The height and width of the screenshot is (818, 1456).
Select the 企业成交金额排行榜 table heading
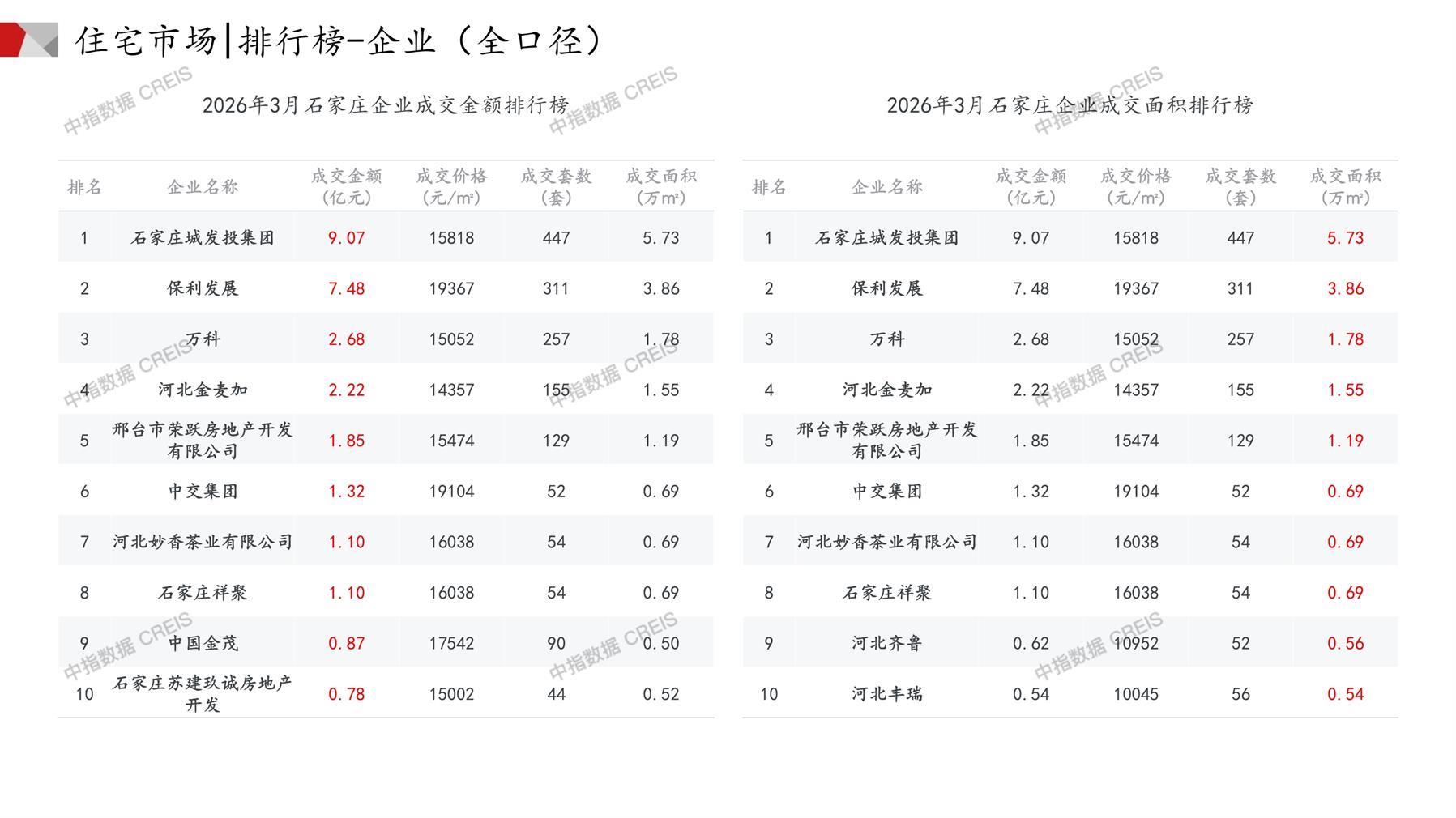386,105
